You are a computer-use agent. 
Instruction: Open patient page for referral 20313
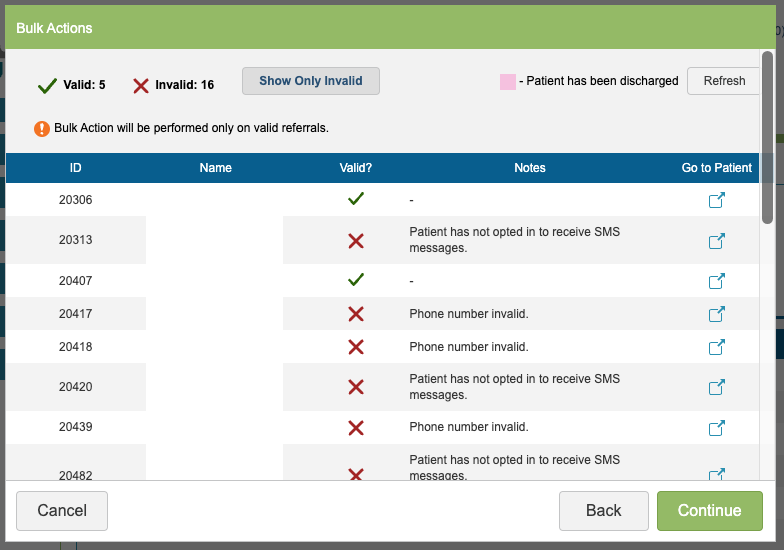point(716,241)
